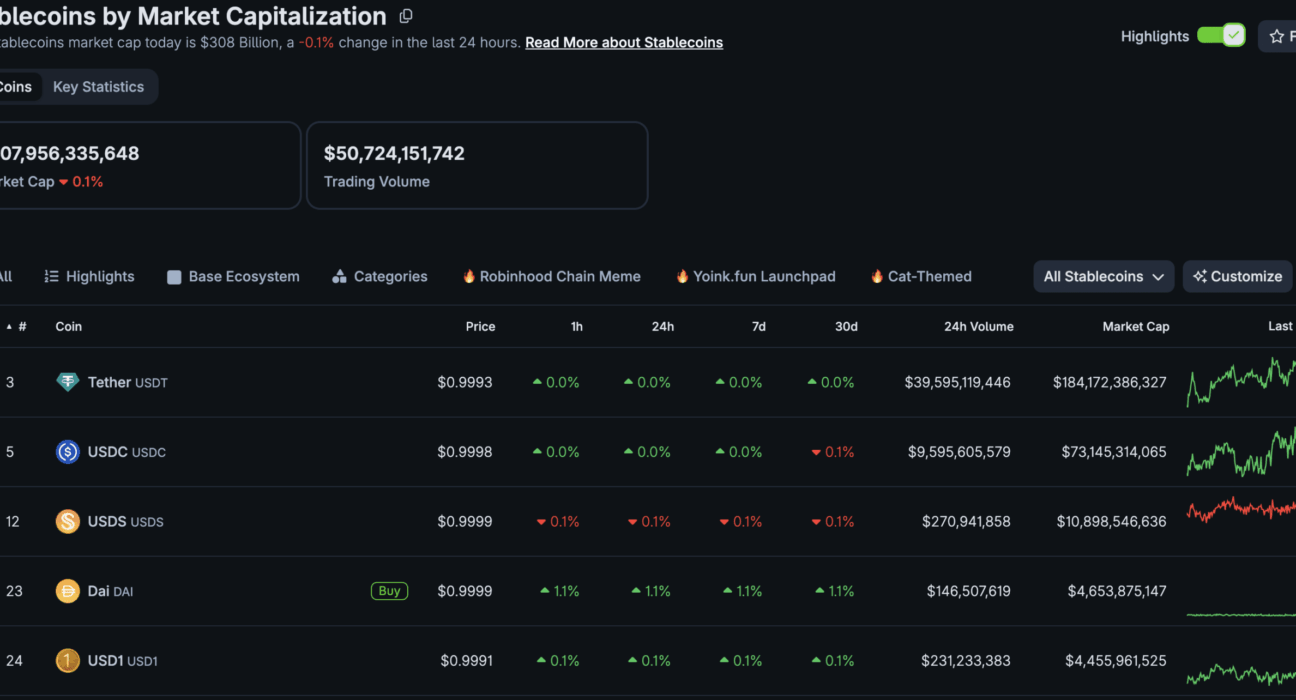Viewport: 1296px width, 700px height.
Task: View the Tether 7-day sparkline chart
Action: pyautogui.click(x=1241, y=382)
